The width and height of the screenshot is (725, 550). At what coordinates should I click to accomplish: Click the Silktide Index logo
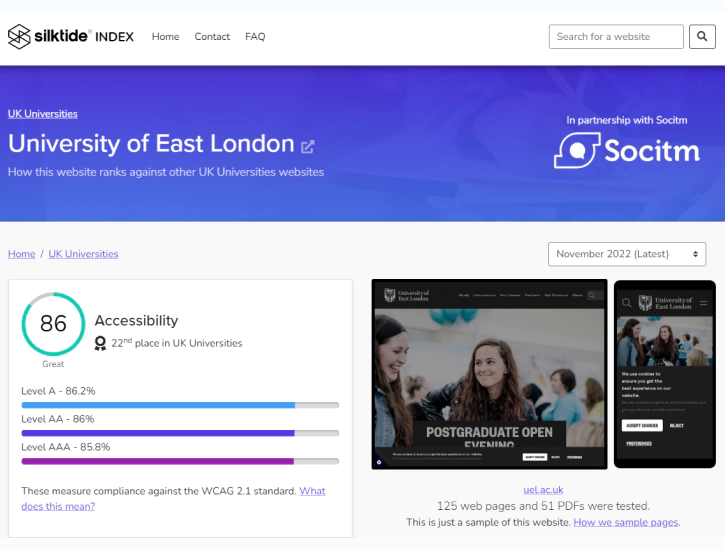(70, 37)
